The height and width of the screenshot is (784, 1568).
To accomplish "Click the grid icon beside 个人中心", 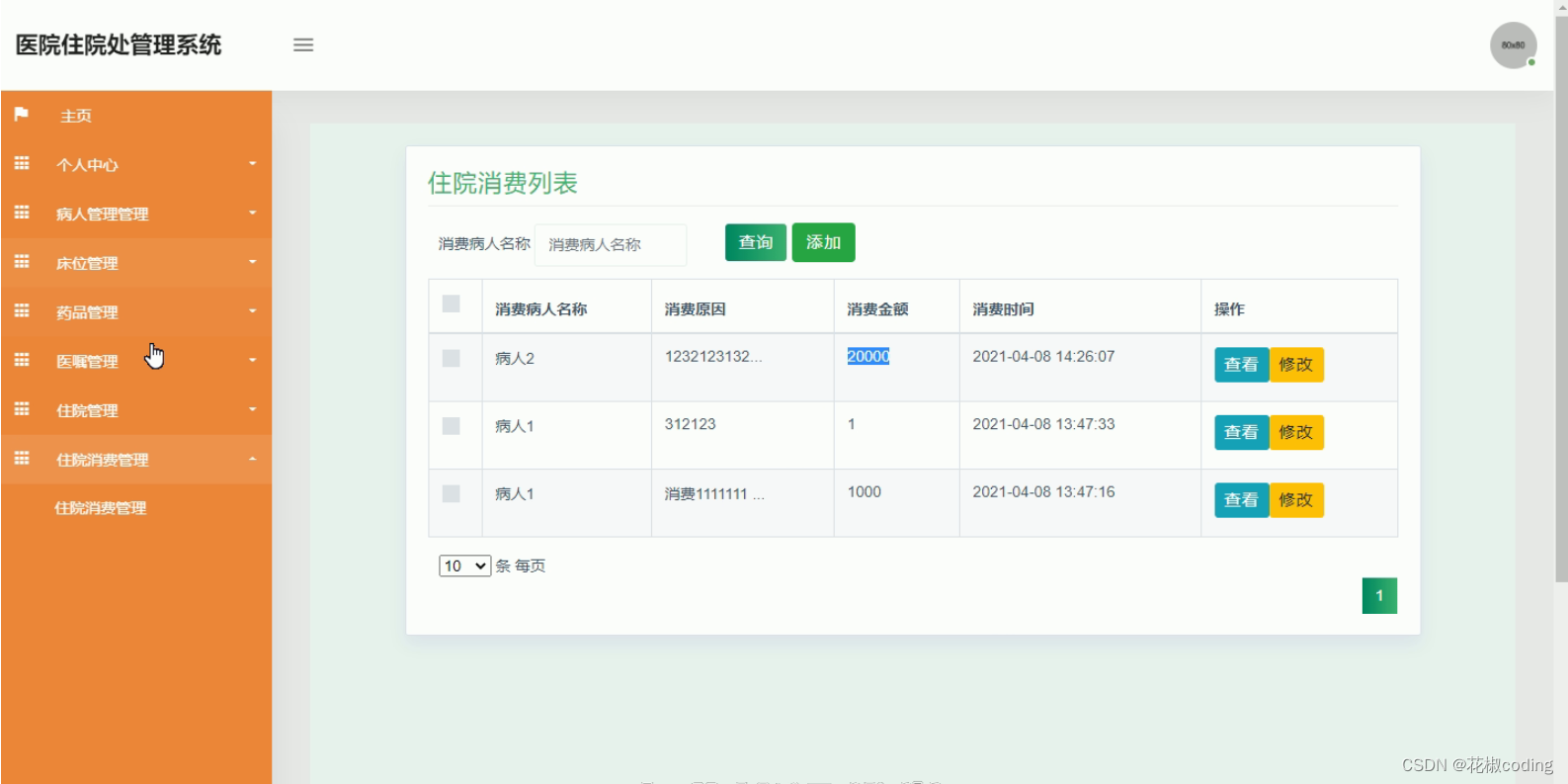I will pos(22,163).
